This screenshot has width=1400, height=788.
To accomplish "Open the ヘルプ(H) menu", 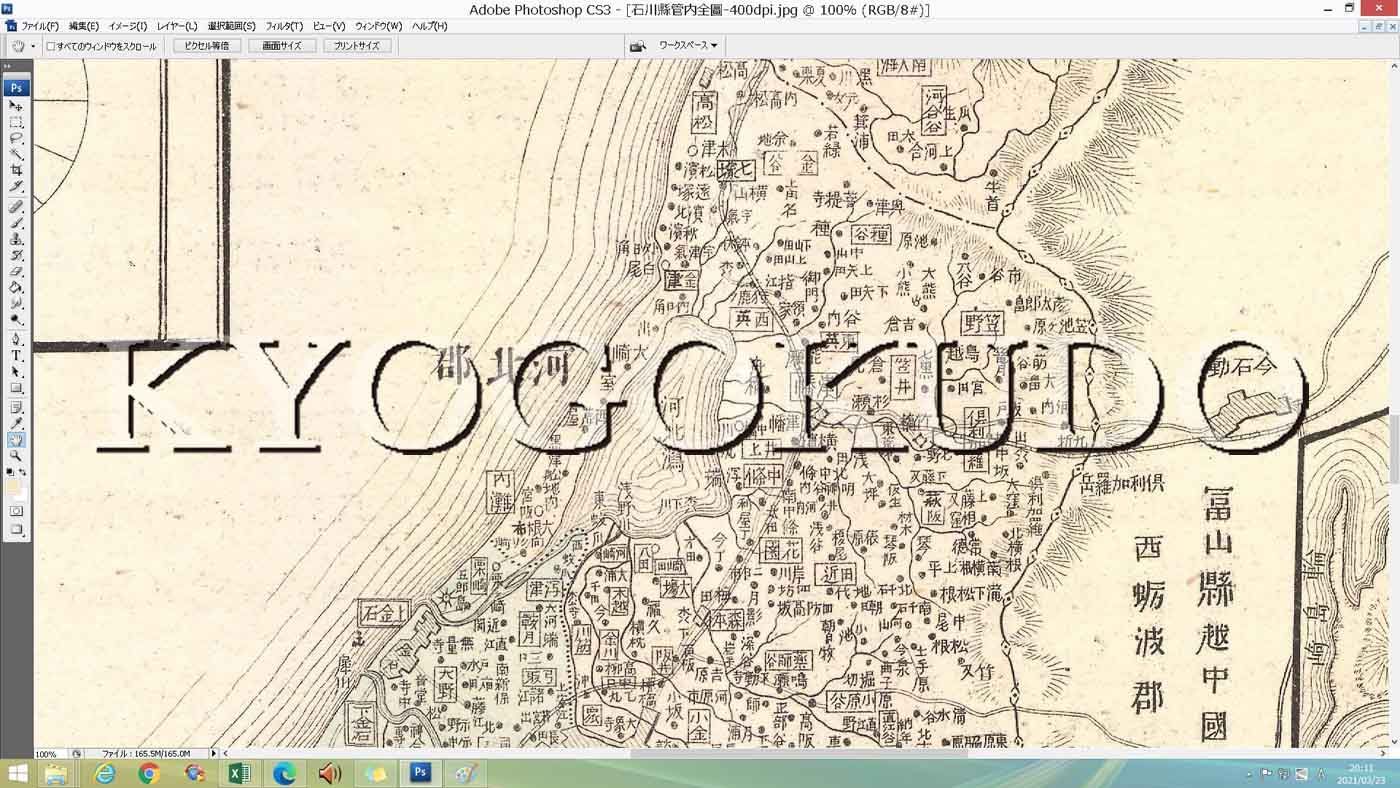I will [x=430, y=26].
